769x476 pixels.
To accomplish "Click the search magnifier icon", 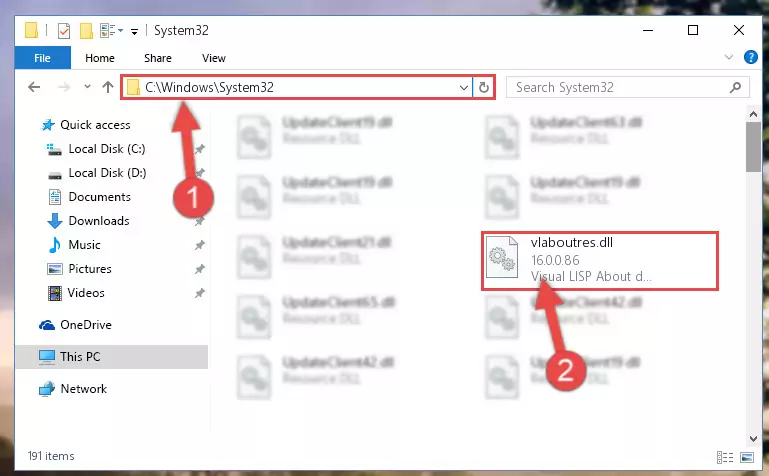I will pyautogui.click(x=735, y=87).
